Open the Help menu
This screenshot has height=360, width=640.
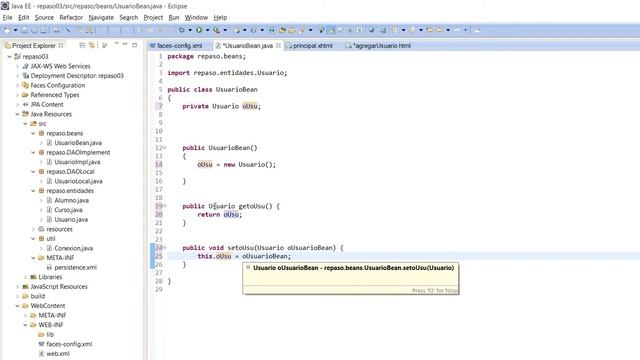220,18
